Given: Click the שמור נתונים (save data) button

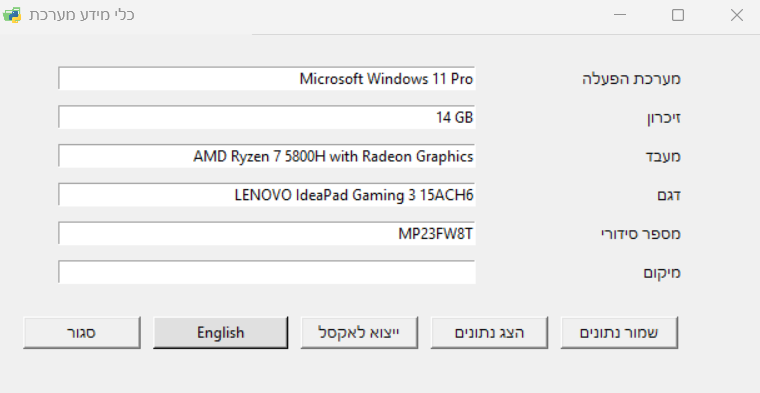Looking at the screenshot, I should tap(619, 333).
